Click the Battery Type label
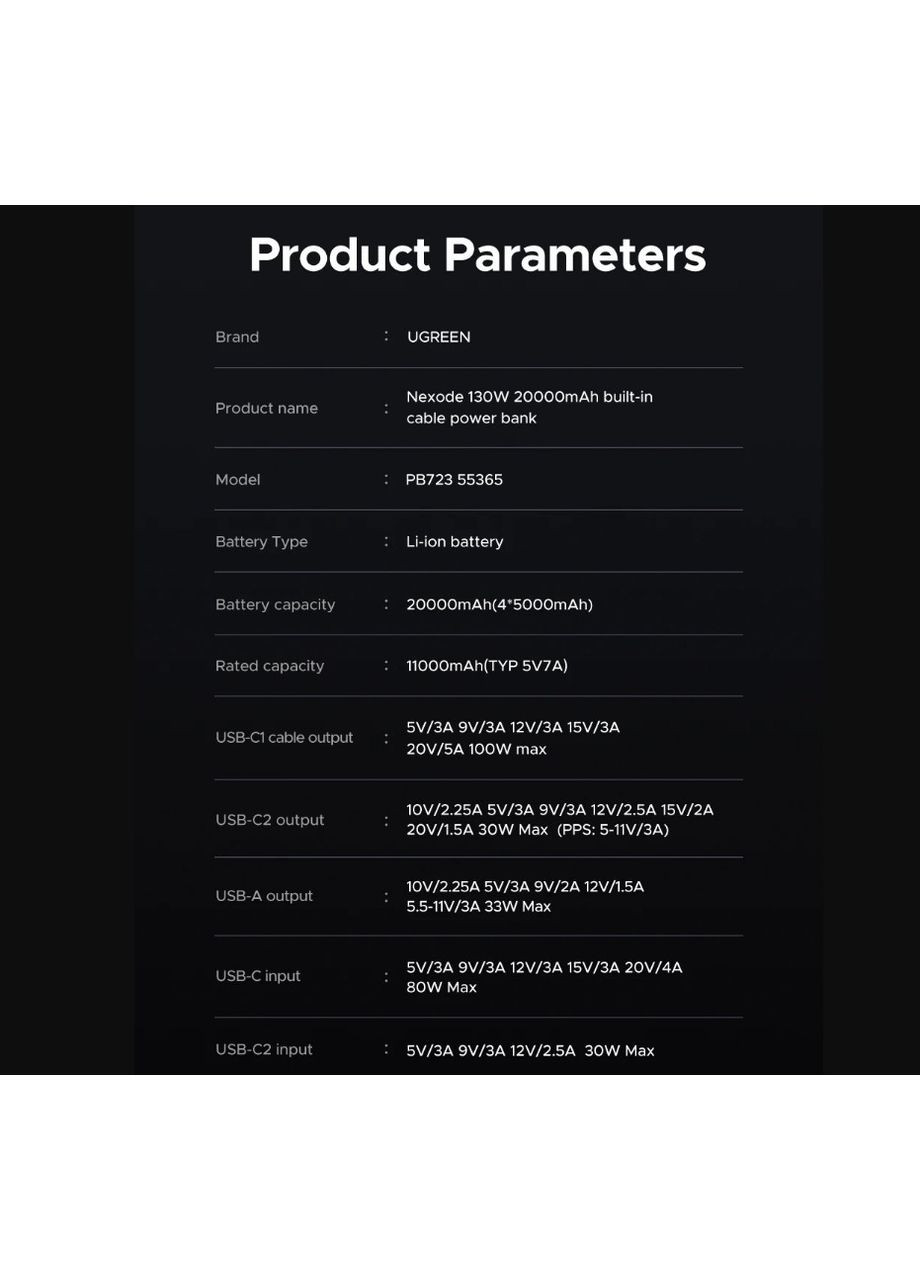 [x=261, y=542]
